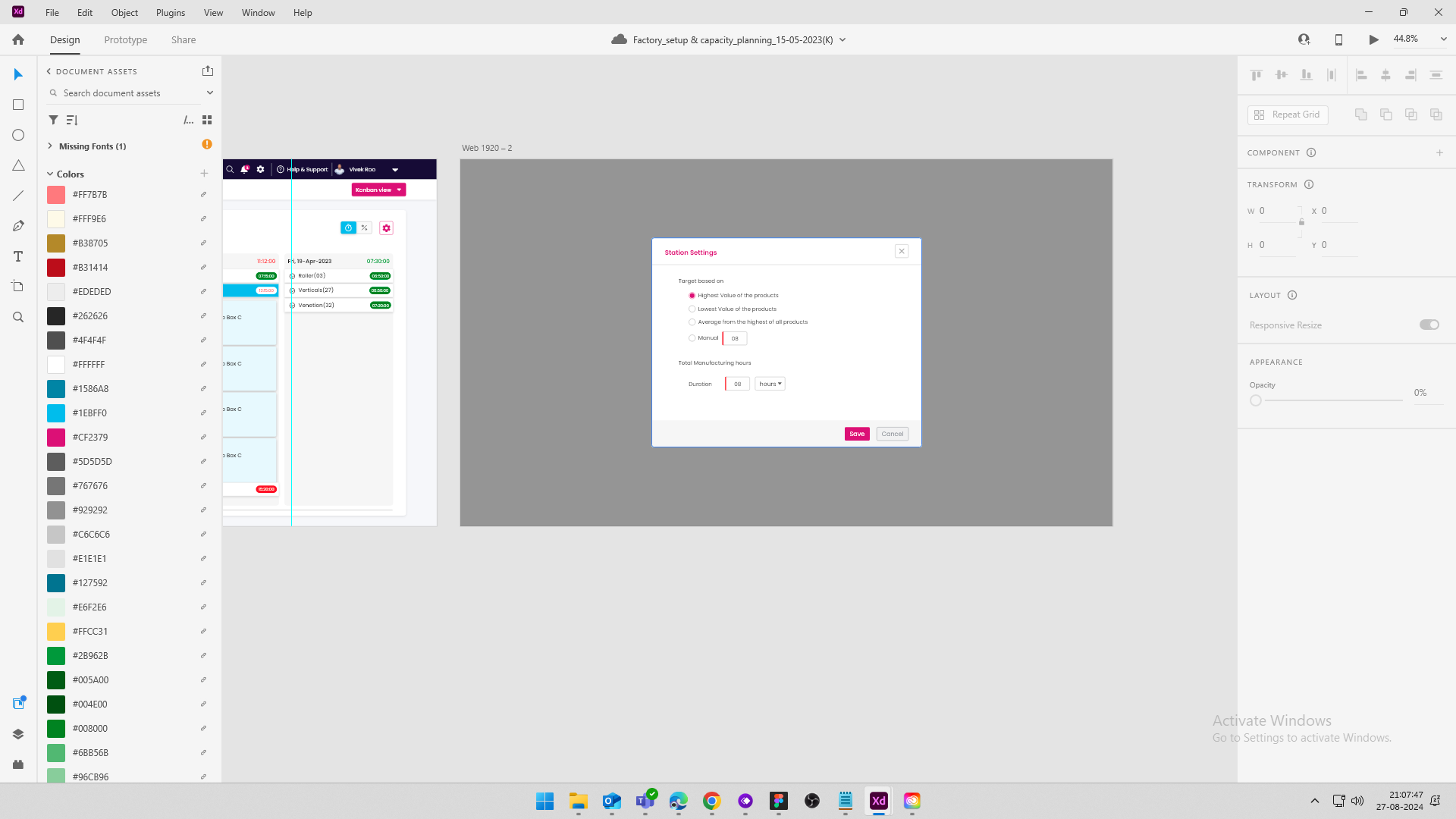Switch asset list to grid view
This screenshot has height=819, width=1456.
coord(207,120)
